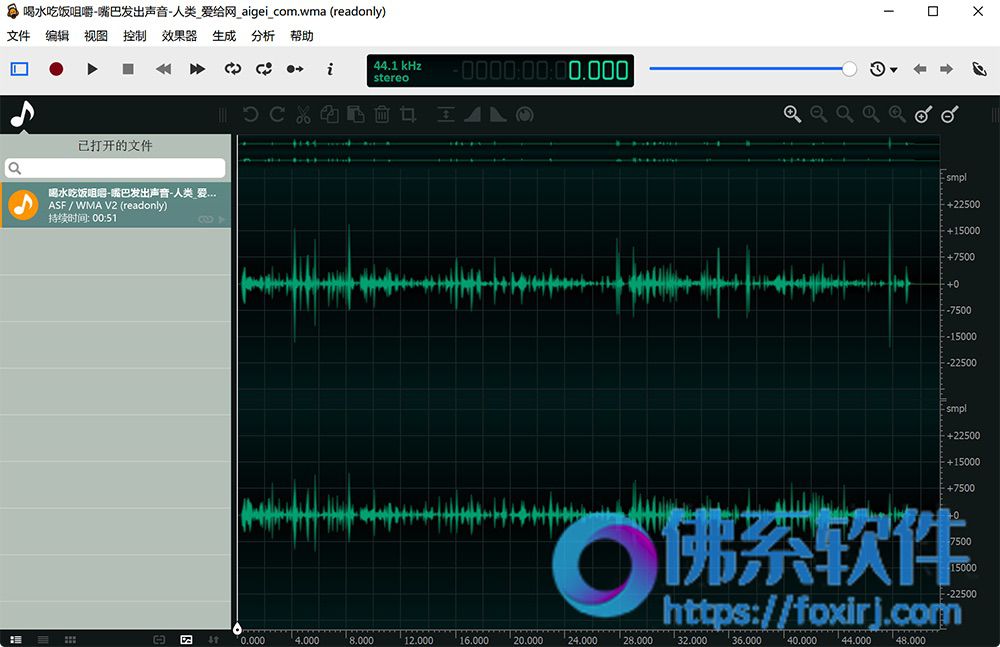This screenshot has height=647, width=1000.
Task: Play the loaded audio file
Action: pos(92,69)
